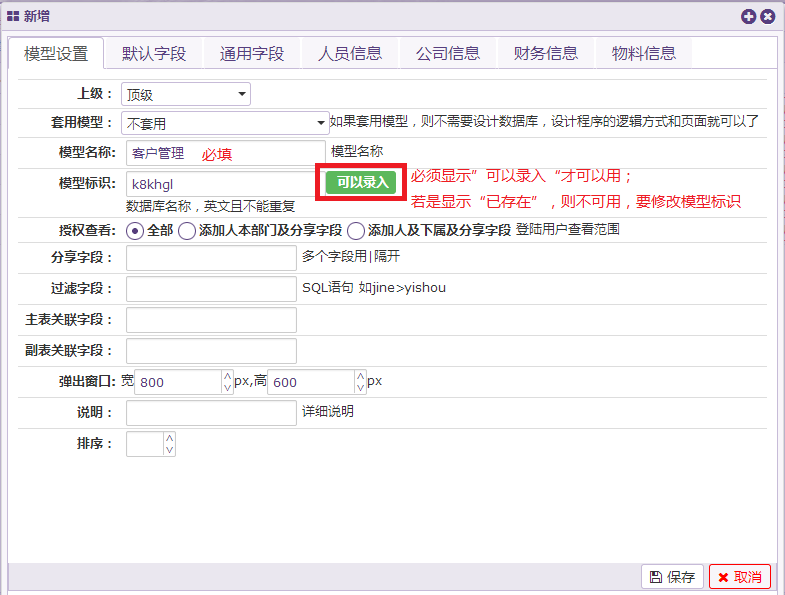785x595 pixels.
Task: Click the 保存 save button
Action: pos(672,577)
